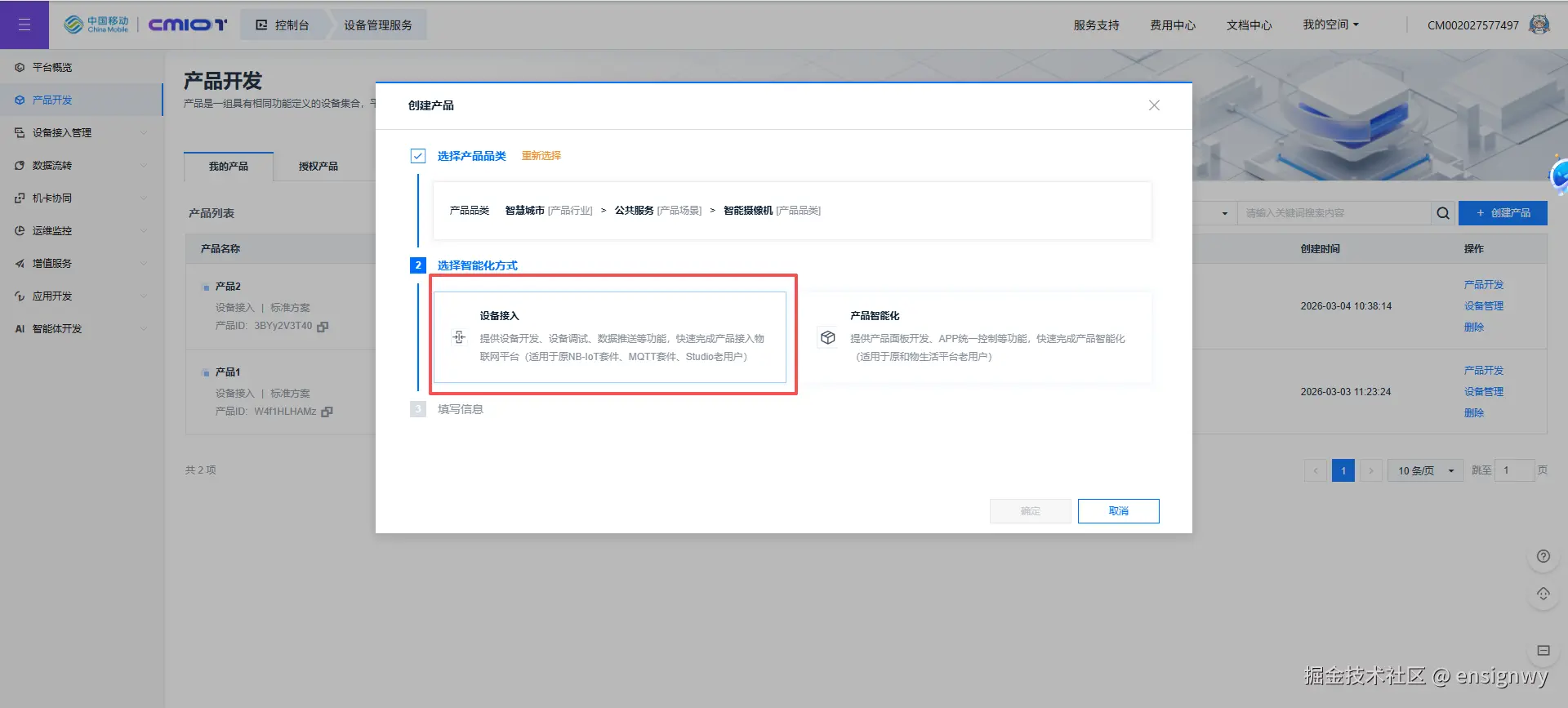Click the 产品智能化 cube icon
The height and width of the screenshot is (708, 1568).
tap(828, 337)
